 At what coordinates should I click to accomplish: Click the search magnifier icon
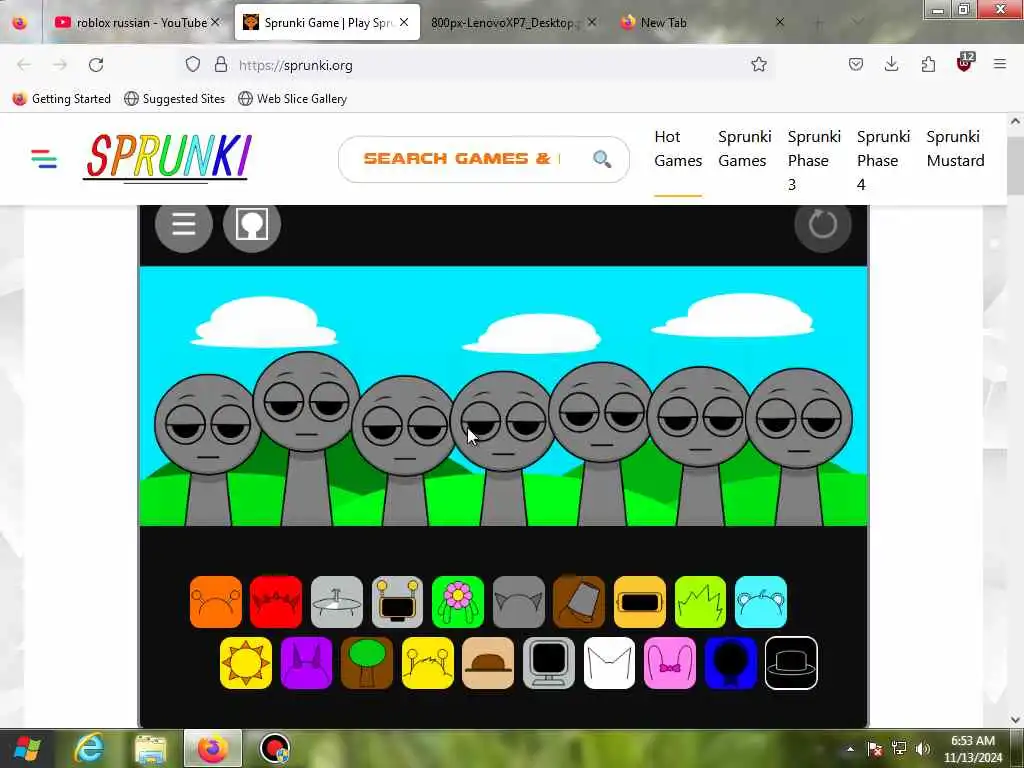click(602, 159)
